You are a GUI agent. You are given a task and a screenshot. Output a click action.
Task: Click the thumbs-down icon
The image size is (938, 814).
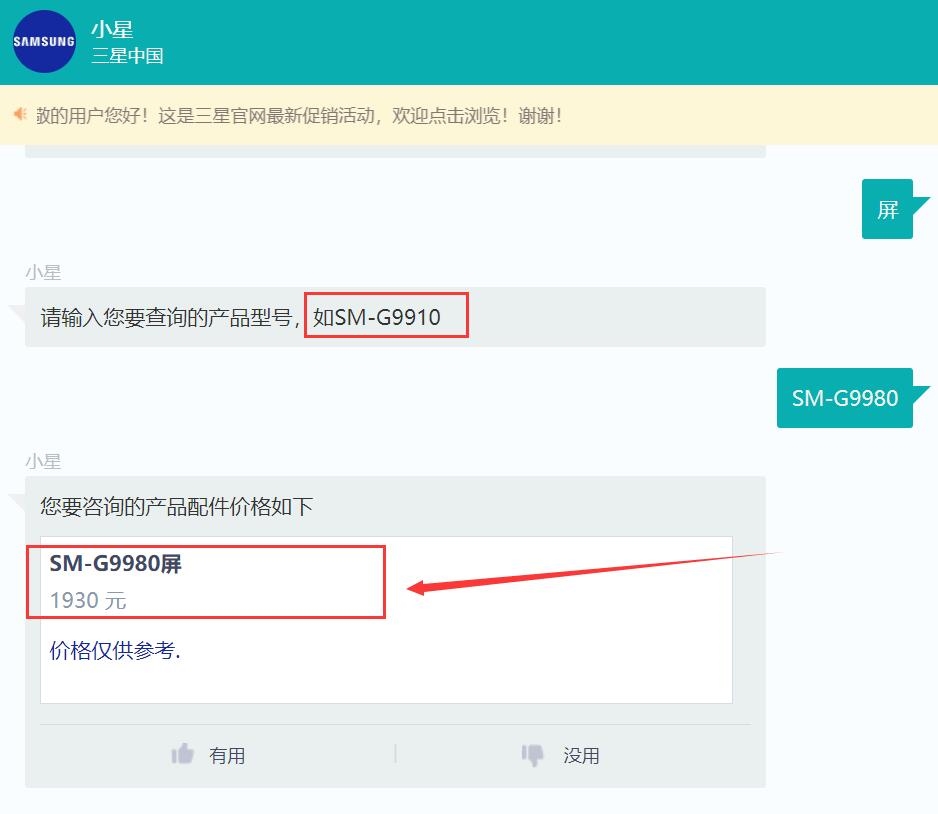[x=532, y=755]
